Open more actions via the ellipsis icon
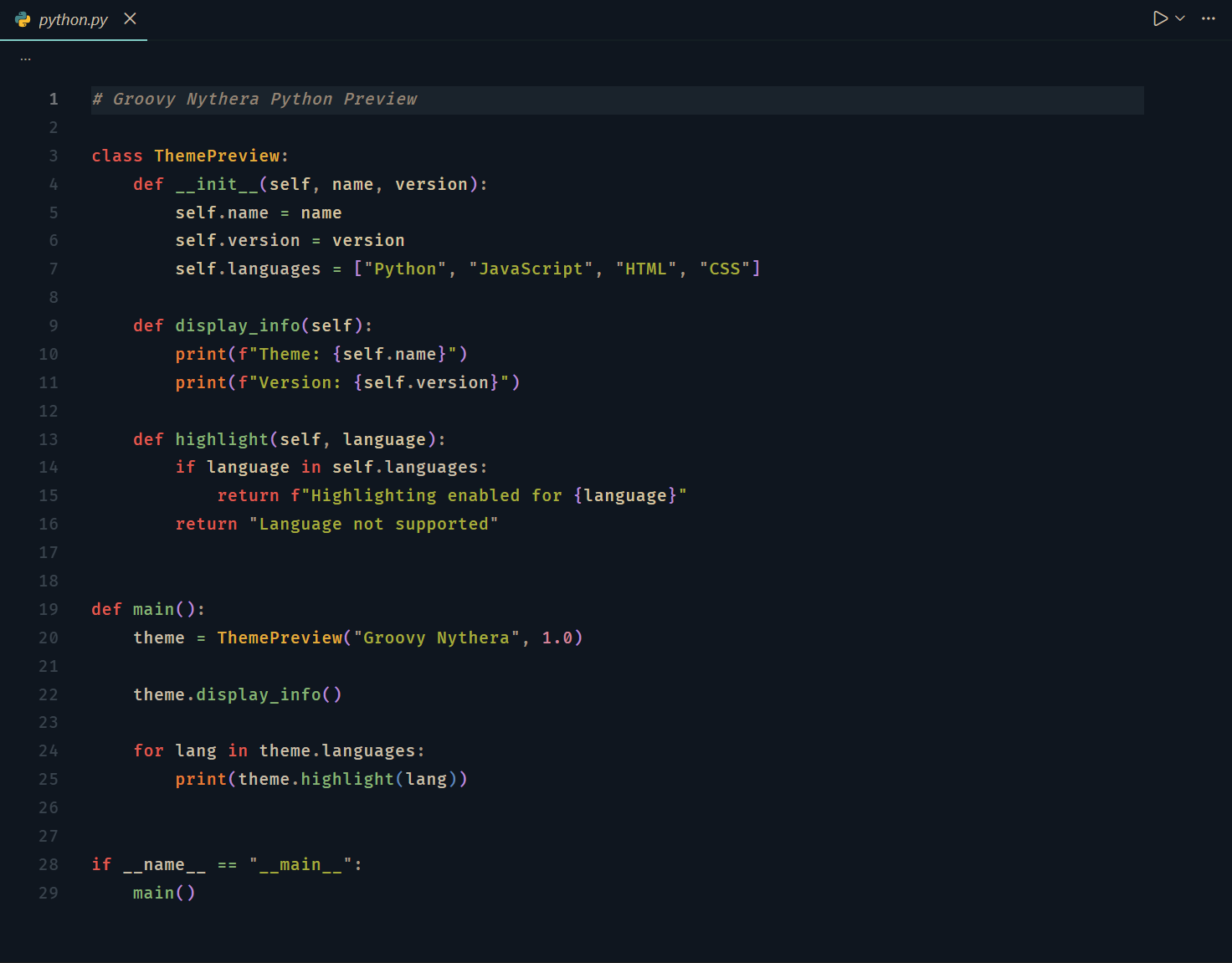The image size is (1232, 963). click(1209, 18)
